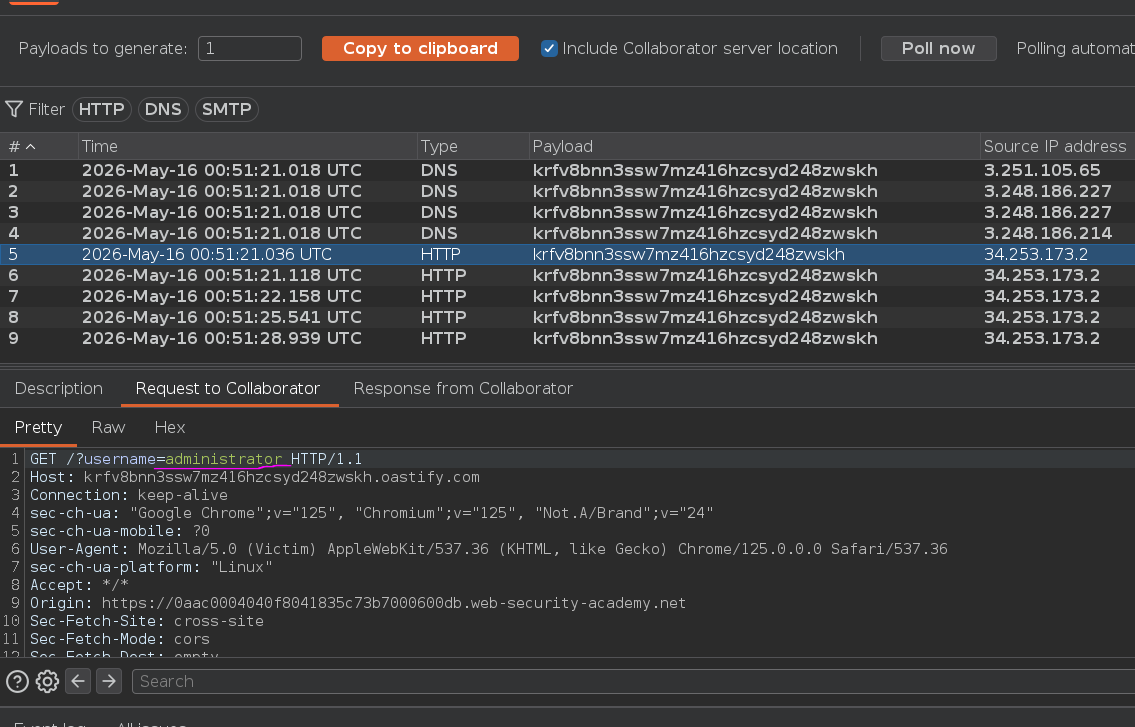Switch to the Description tab
Image resolution: width=1135 pixels, height=727 pixels.
(x=59, y=389)
